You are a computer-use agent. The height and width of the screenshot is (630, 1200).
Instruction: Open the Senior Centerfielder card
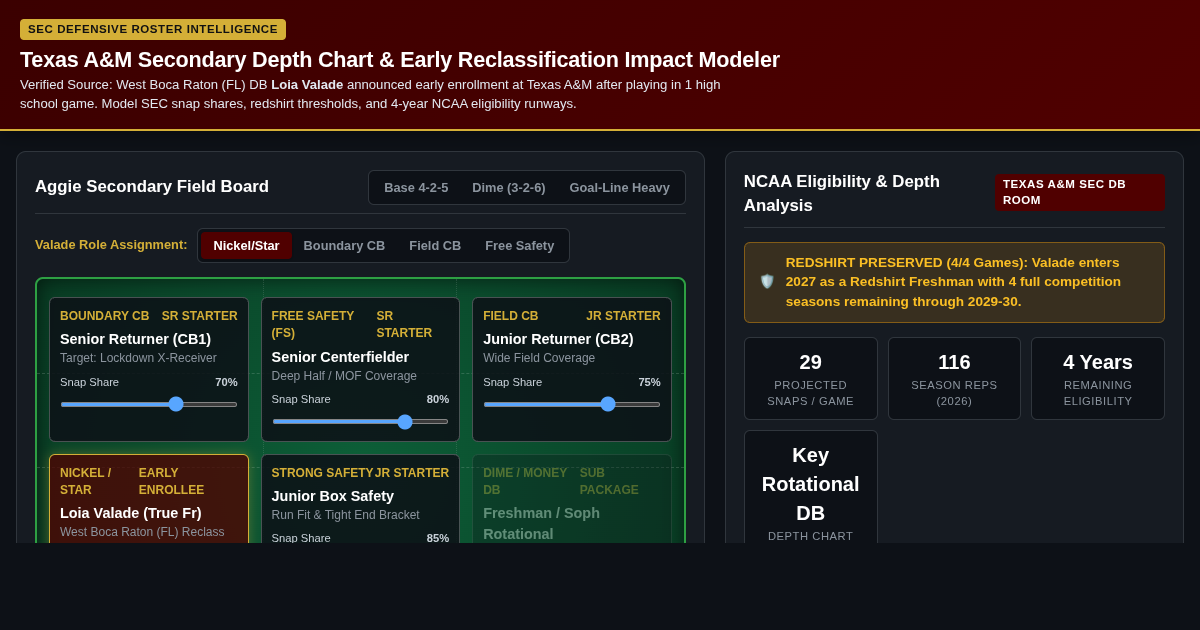coord(360,369)
